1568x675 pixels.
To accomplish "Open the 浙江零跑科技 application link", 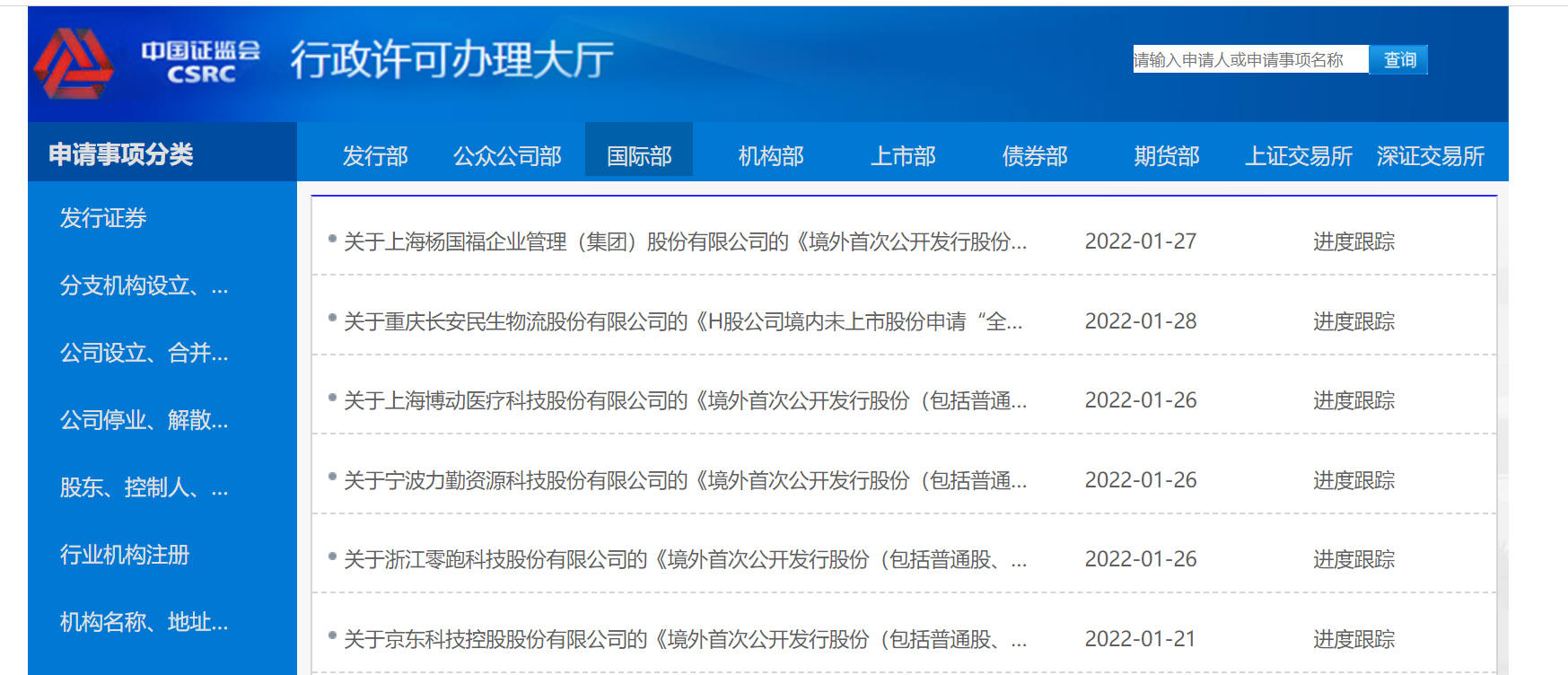I will 685,560.
